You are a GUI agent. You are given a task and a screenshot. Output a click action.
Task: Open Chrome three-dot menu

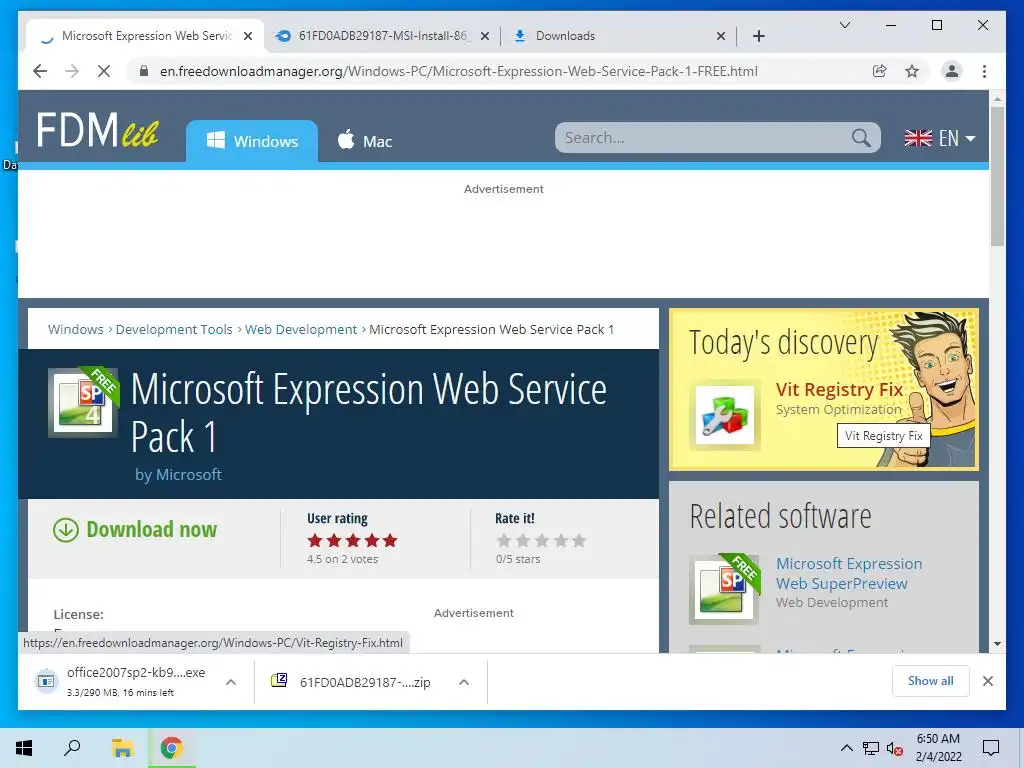point(984,71)
